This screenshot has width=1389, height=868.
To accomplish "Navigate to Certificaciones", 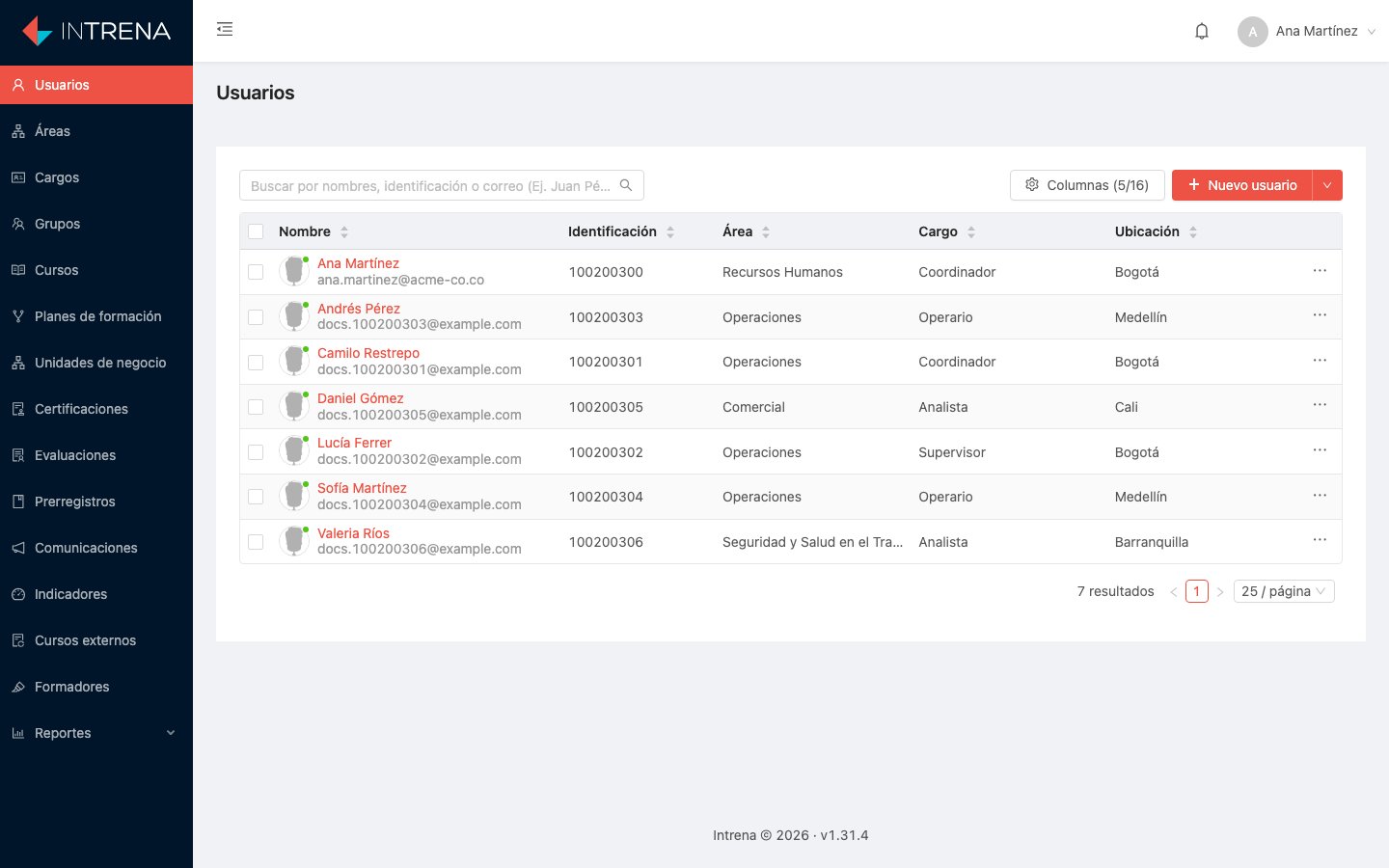I will click(96, 409).
